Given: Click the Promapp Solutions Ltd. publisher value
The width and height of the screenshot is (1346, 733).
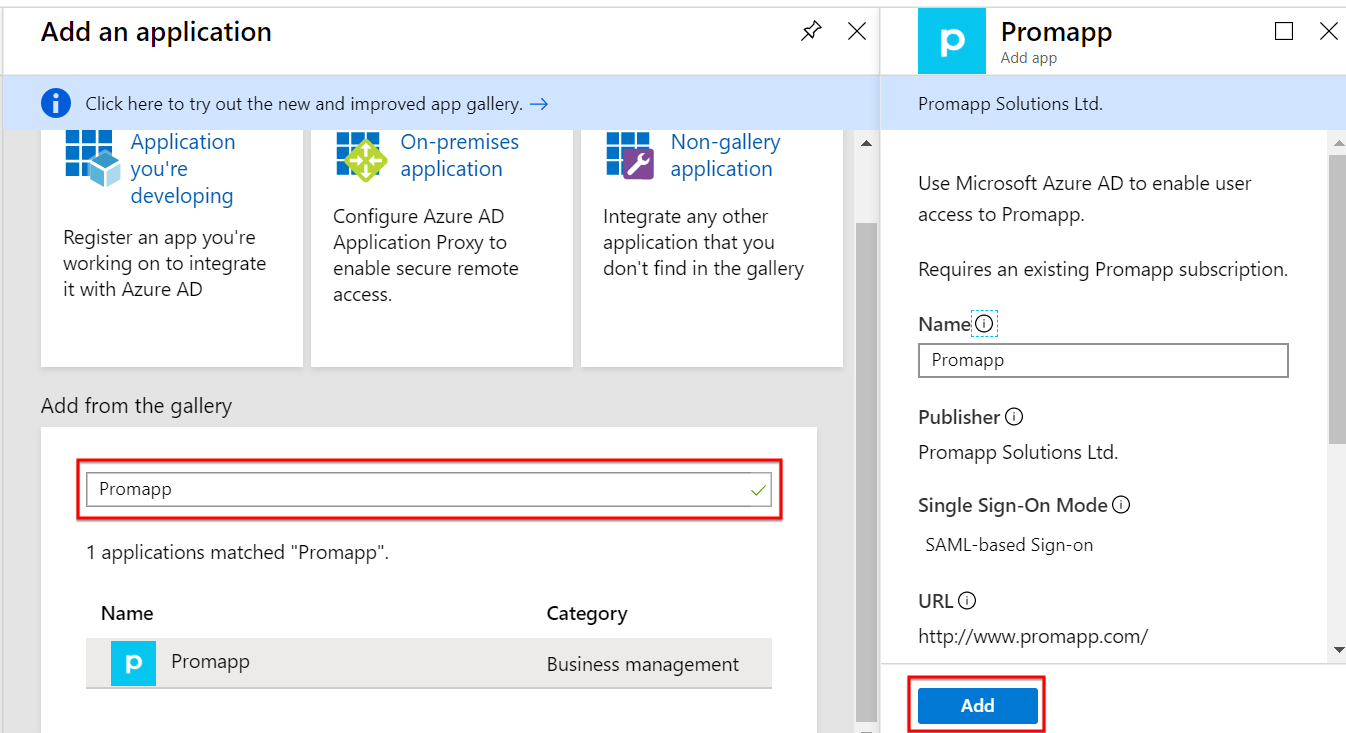Looking at the screenshot, I should coord(1018,453).
